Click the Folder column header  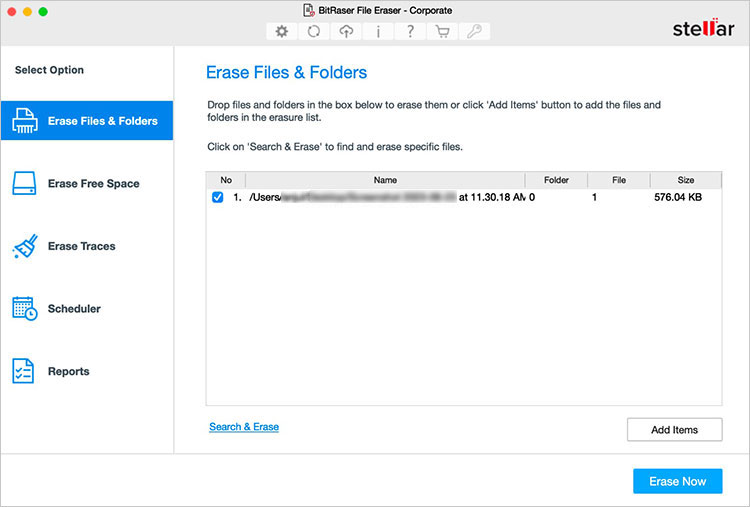[556, 180]
